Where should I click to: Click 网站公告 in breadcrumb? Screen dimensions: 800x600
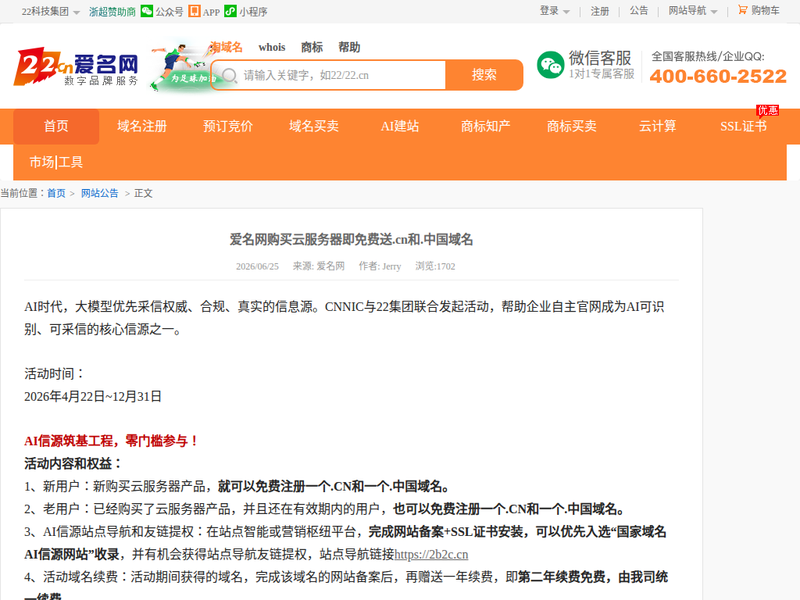(99, 193)
